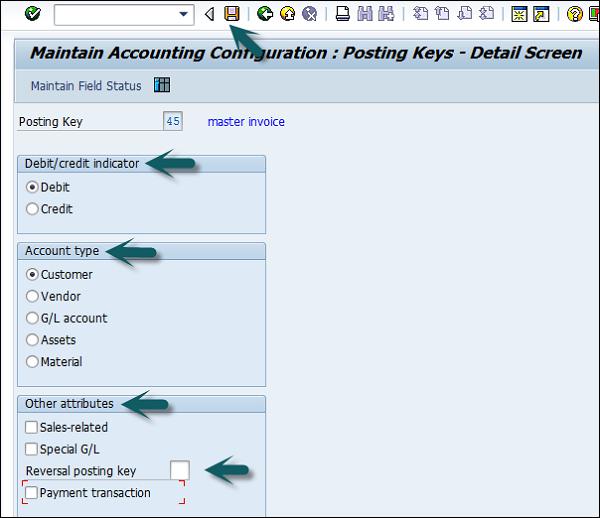Click the green Back arrow icon
The image size is (600, 518).
click(265, 14)
